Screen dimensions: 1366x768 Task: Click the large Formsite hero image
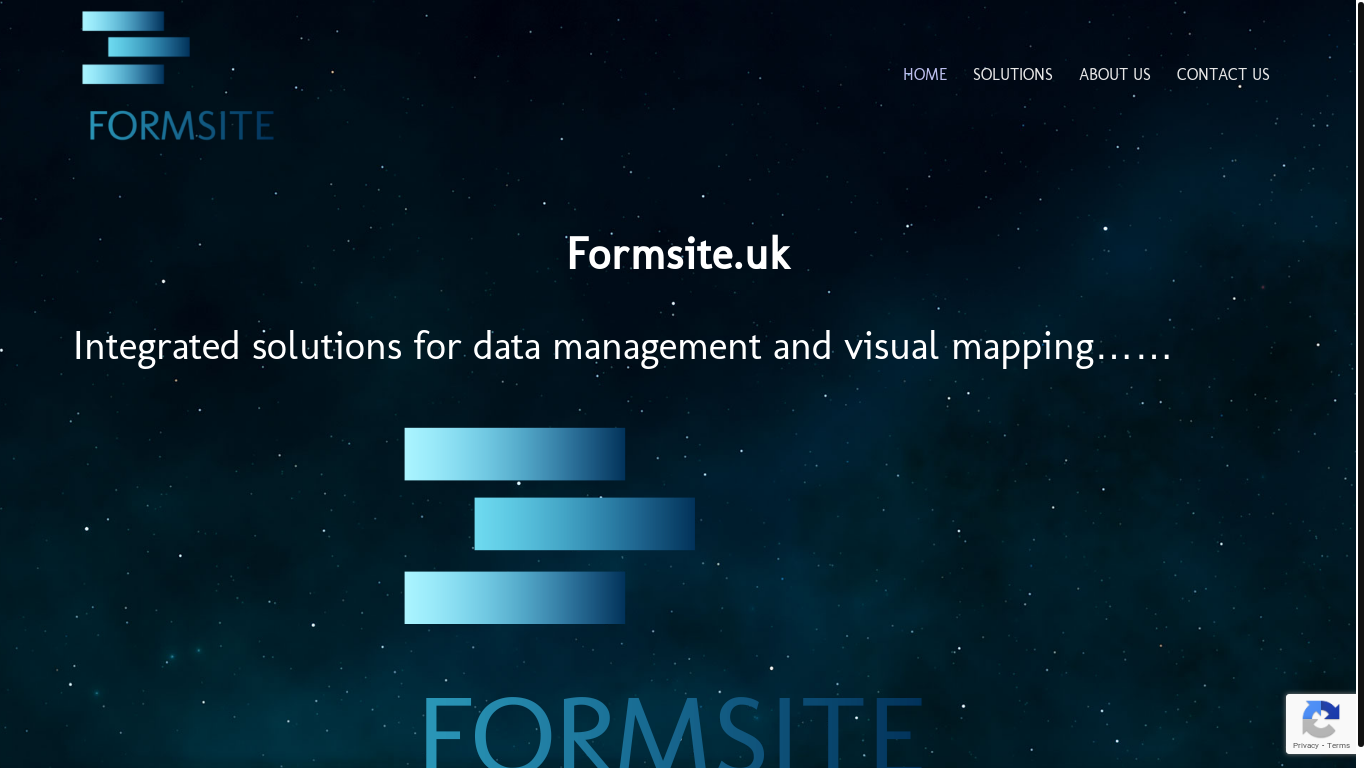tap(663, 597)
